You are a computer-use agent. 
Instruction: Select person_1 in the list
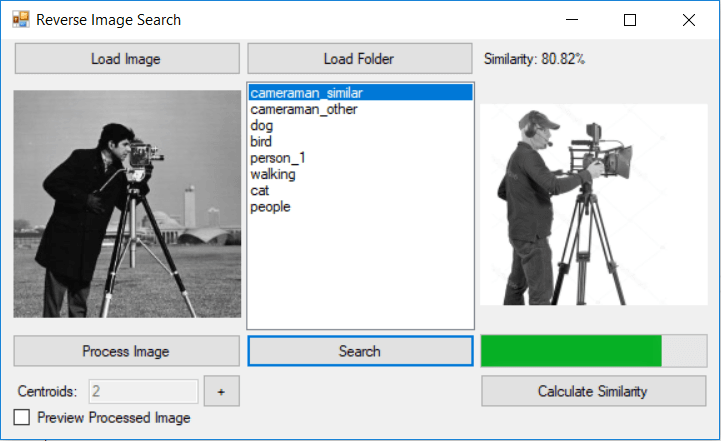(x=271, y=158)
